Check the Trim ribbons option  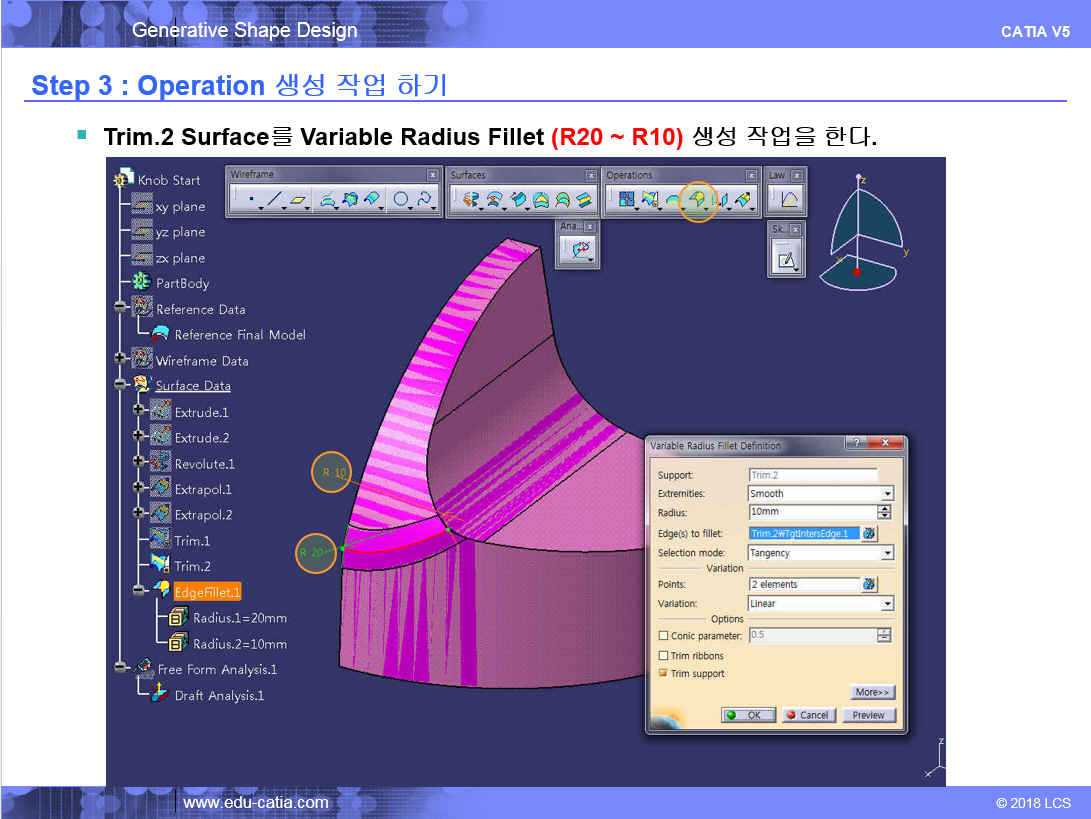(663, 656)
